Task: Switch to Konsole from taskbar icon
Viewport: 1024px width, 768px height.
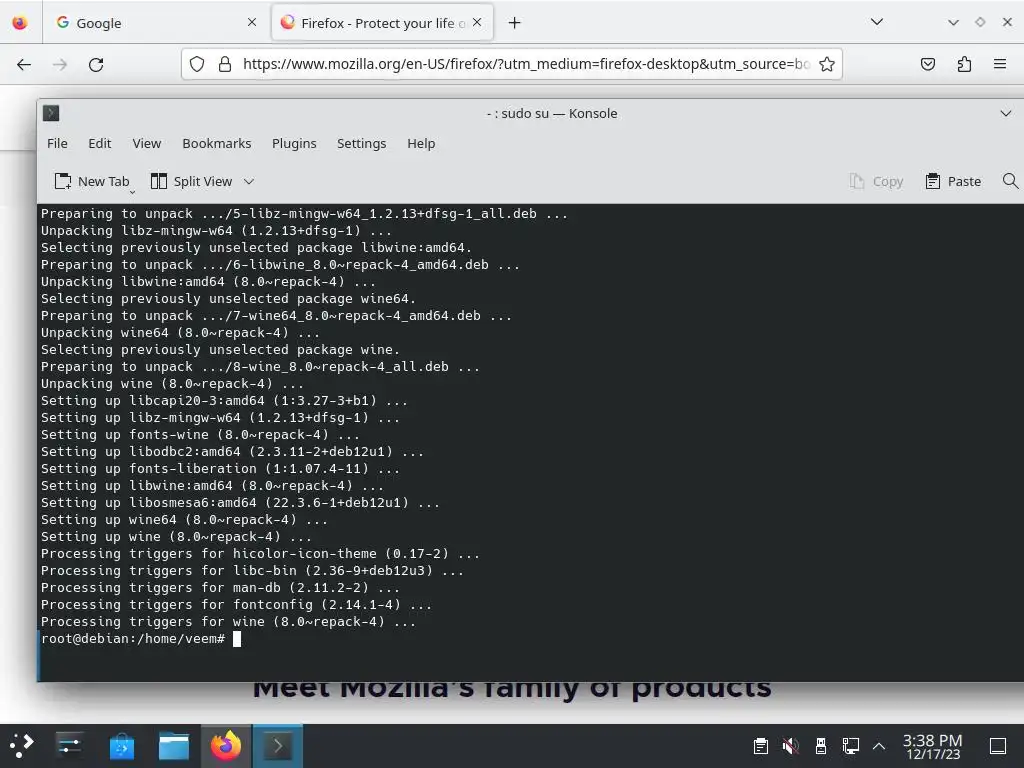Action: coord(278,746)
